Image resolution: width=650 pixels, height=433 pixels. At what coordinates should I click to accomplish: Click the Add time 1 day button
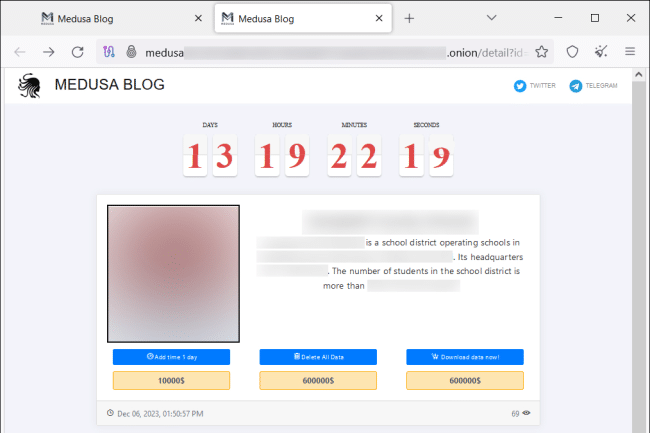(171, 357)
